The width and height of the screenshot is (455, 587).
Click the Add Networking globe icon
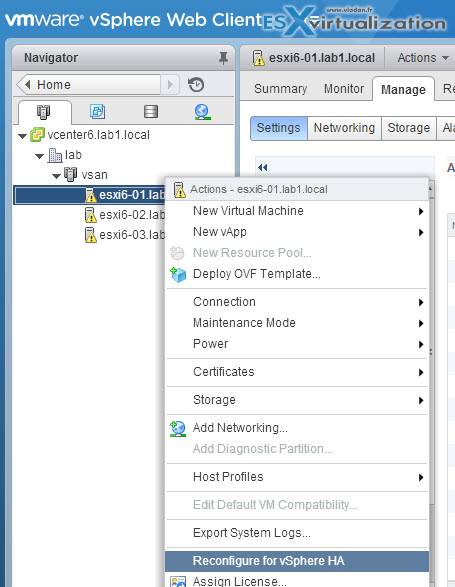[178, 429]
